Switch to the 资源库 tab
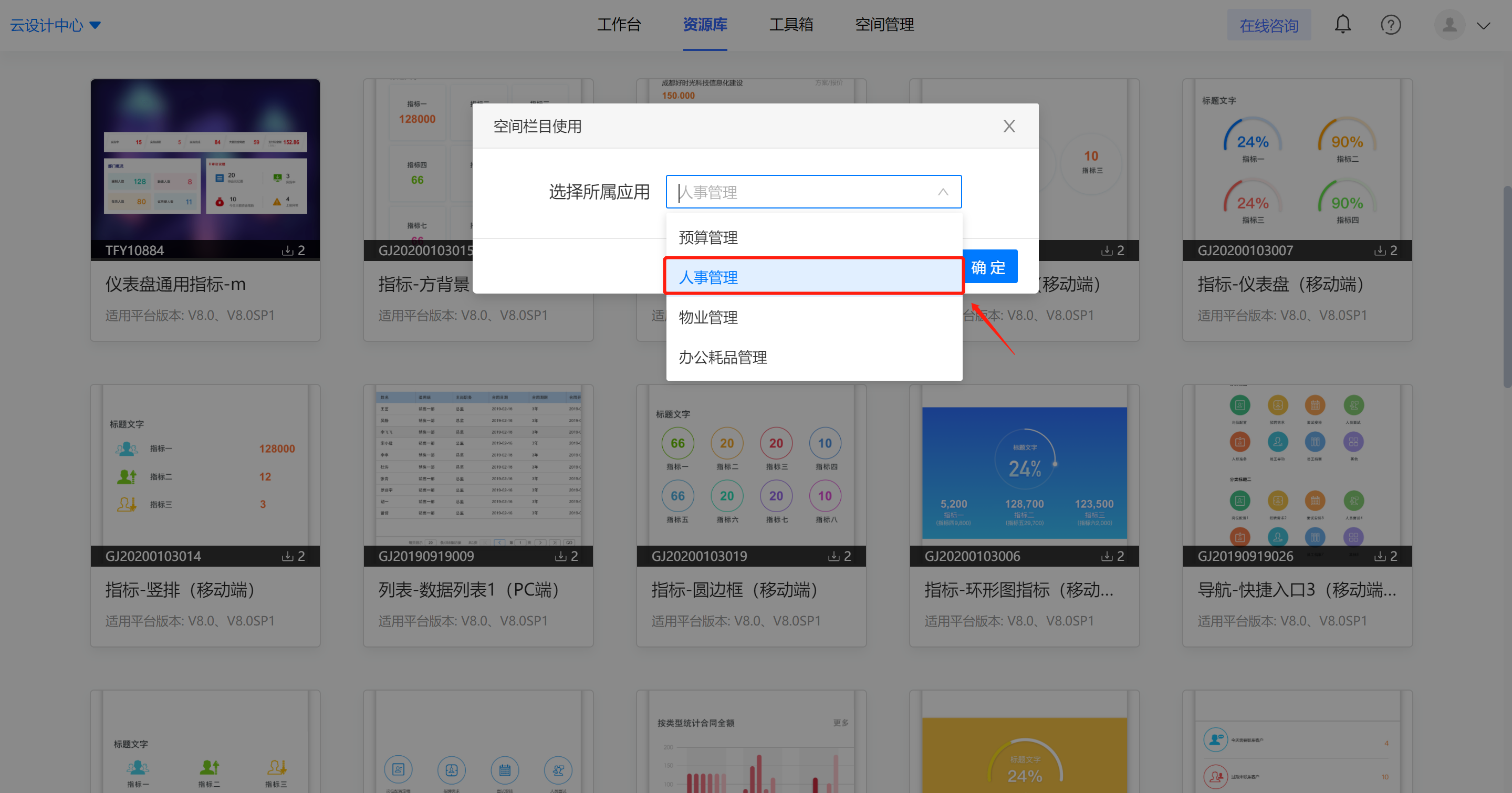 click(705, 25)
